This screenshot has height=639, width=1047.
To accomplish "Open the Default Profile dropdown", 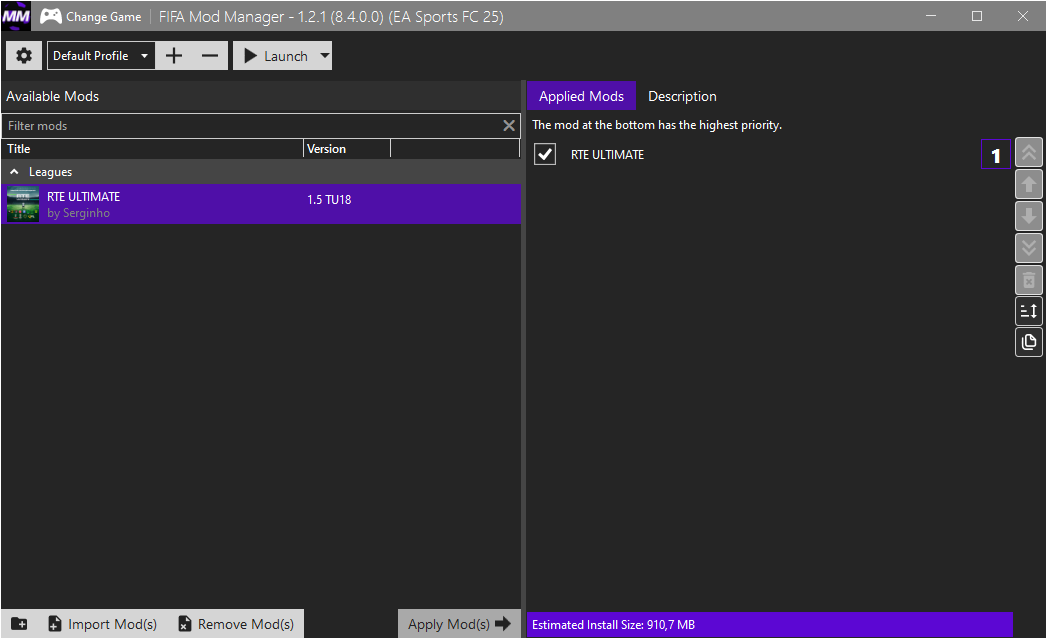I will pos(101,55).
